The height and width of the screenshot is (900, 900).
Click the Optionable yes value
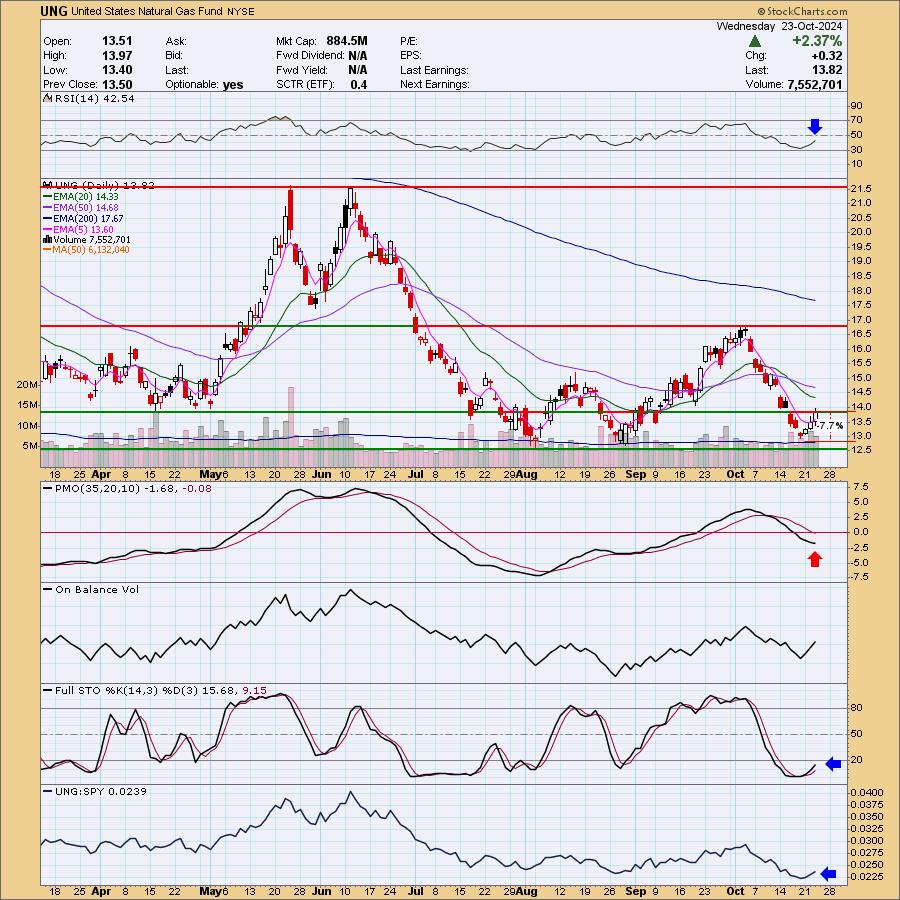click(233, 84)
